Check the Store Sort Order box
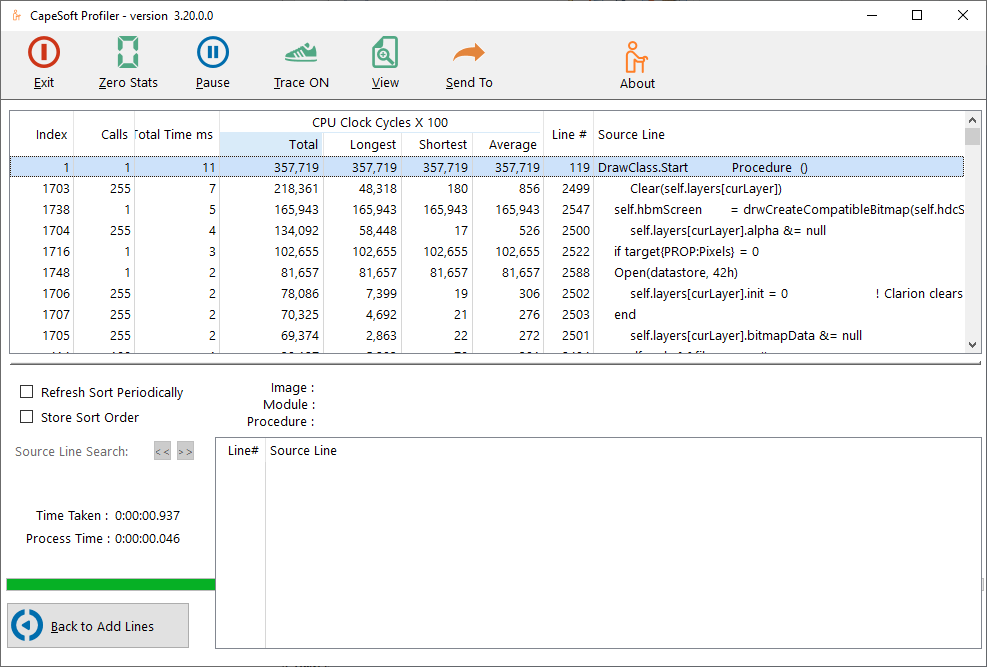Viewport: 987px width, 667px height. point(27,417)
